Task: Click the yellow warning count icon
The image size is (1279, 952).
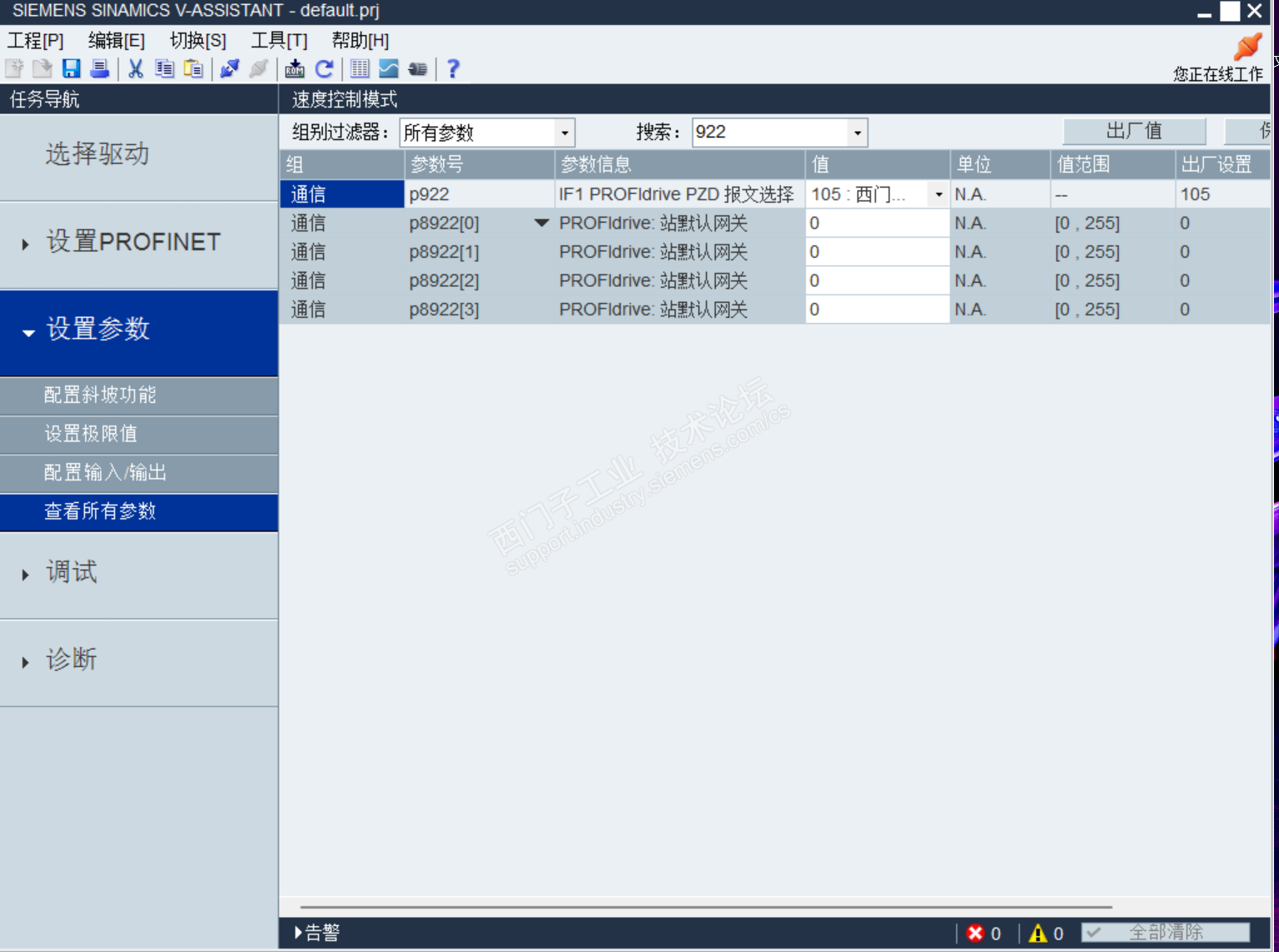Action: [1038, 933]
